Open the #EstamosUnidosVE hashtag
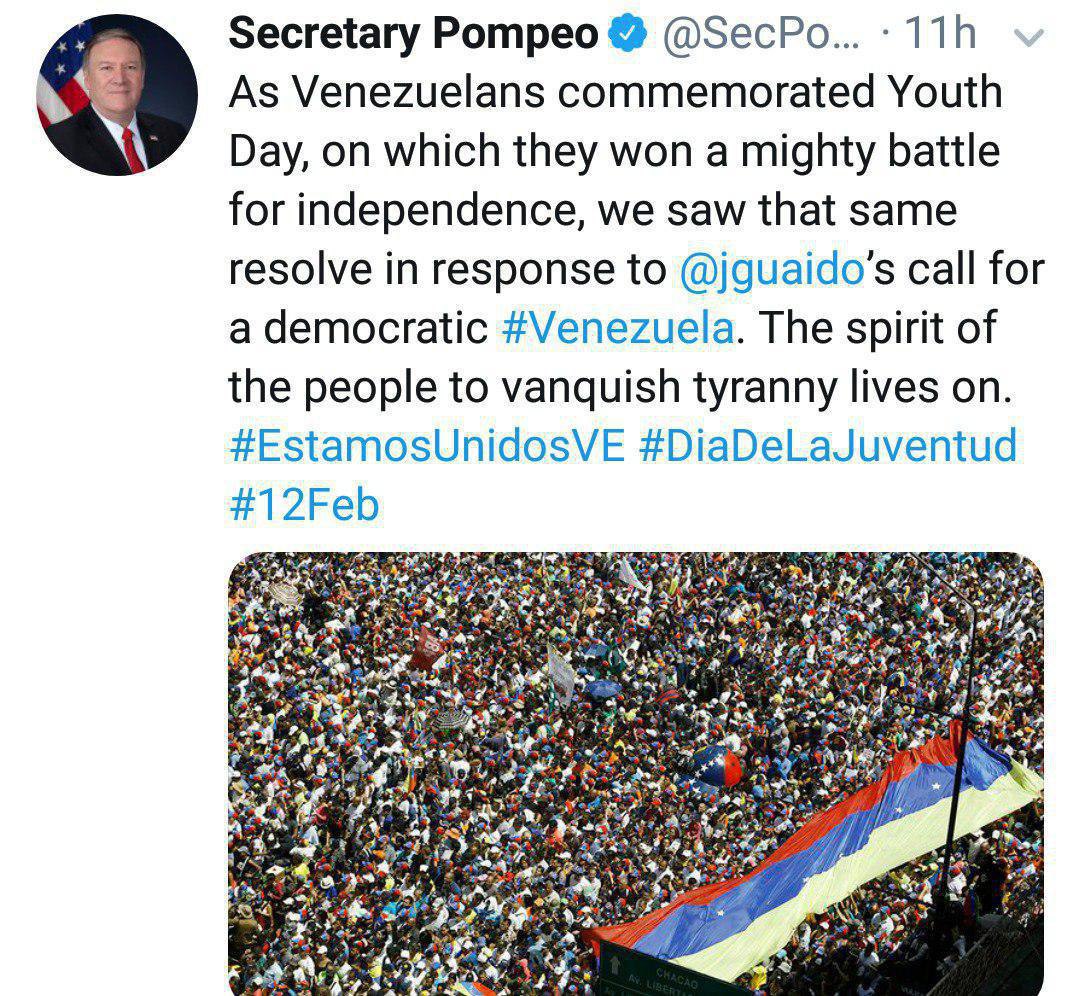Image resolution: width=1077 pixels, height=996 pixels. (426, 445)
